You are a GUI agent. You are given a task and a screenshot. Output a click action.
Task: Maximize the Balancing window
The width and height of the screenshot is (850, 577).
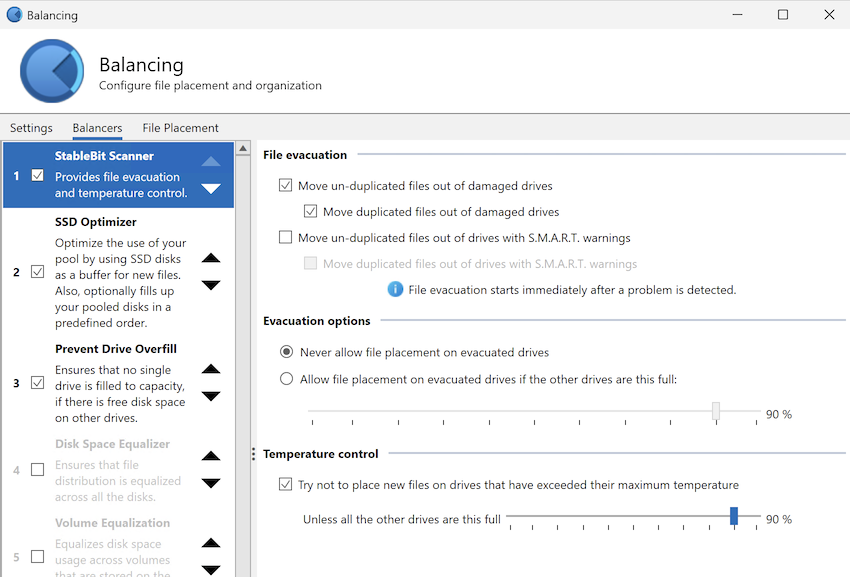point(783,15)
